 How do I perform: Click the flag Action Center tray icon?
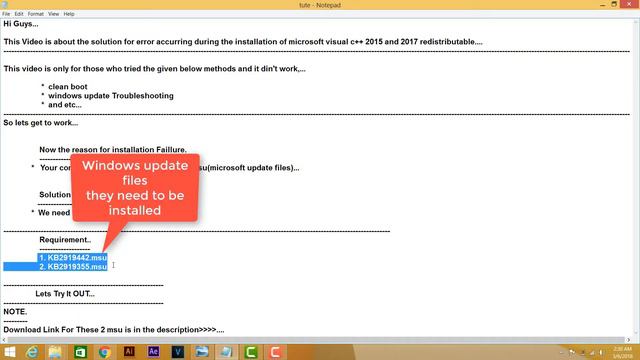click(572, 352)
